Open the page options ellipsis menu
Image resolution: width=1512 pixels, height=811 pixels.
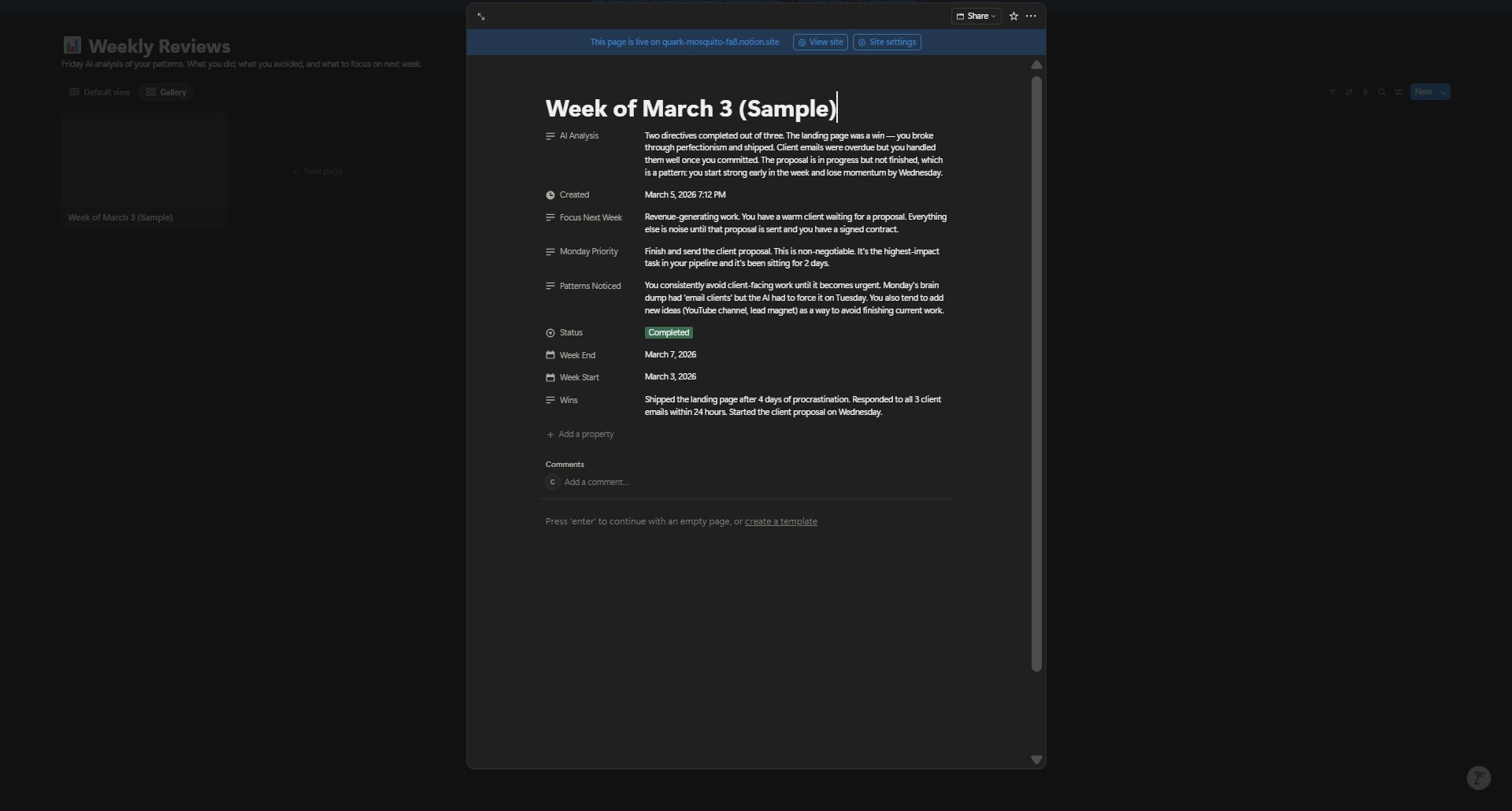point(1031,16)
